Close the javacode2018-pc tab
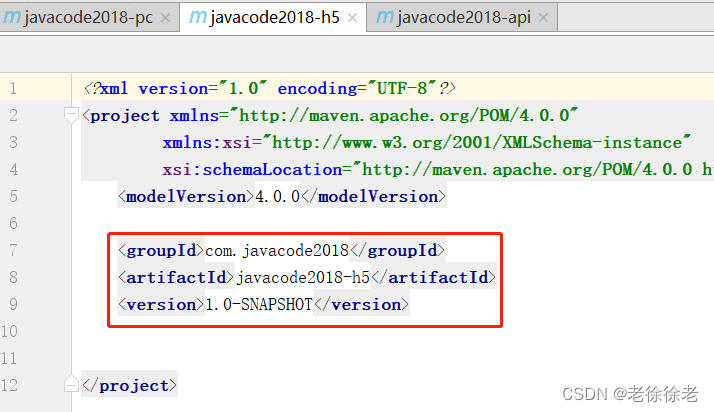Image resolution: width=714 pixels, height=412 pixels. 166,18
